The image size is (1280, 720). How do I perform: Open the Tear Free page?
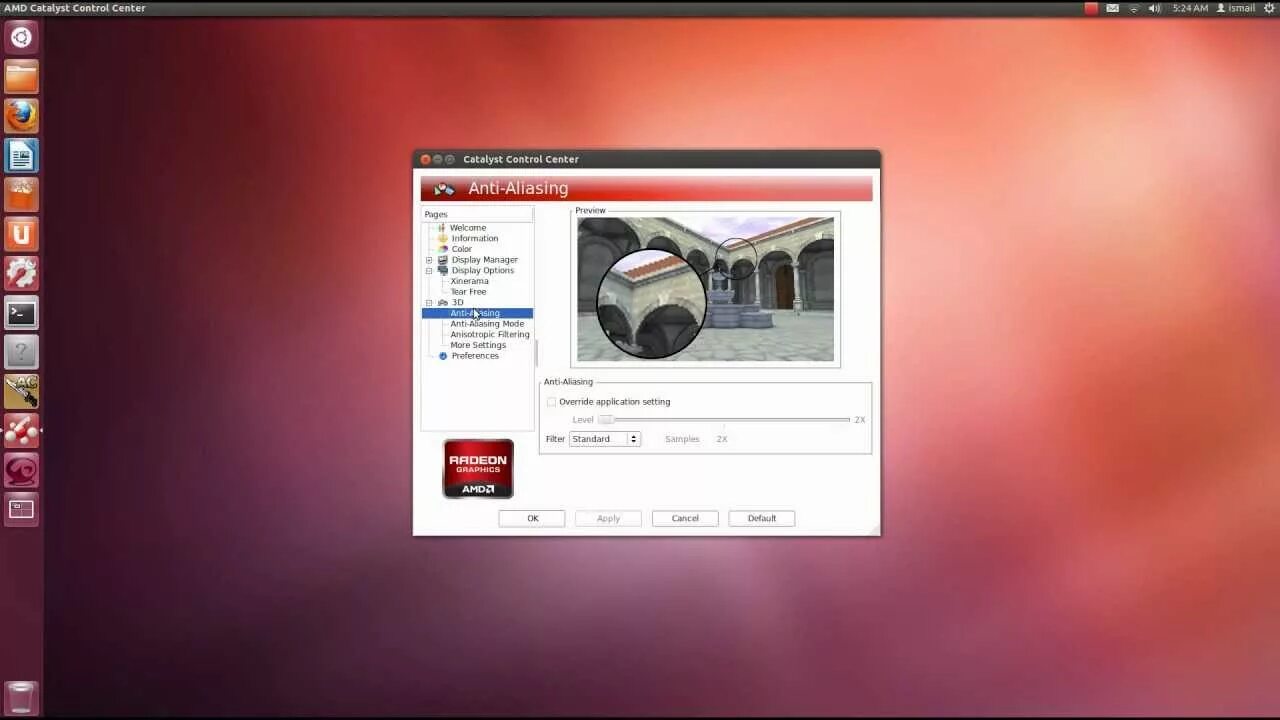coord(469,292)
